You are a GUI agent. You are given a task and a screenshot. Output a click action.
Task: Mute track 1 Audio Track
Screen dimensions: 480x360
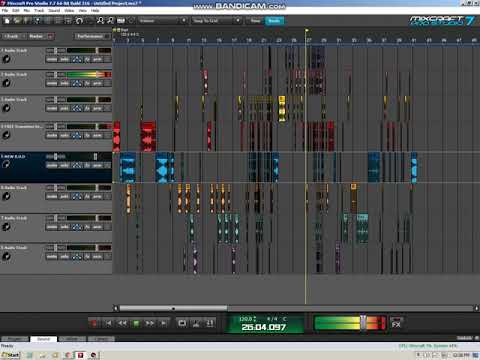click(52, 59)
